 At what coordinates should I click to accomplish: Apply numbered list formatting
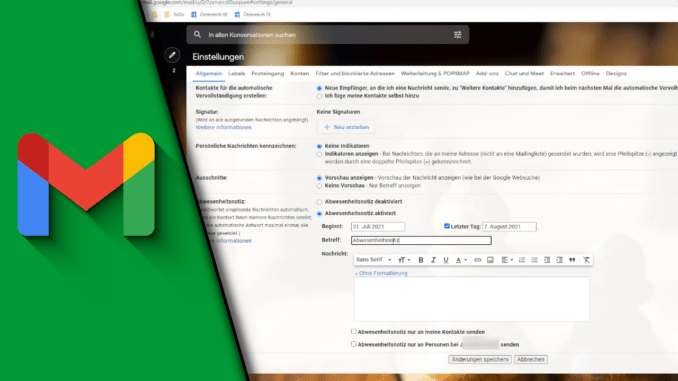[x=522, y=260]
